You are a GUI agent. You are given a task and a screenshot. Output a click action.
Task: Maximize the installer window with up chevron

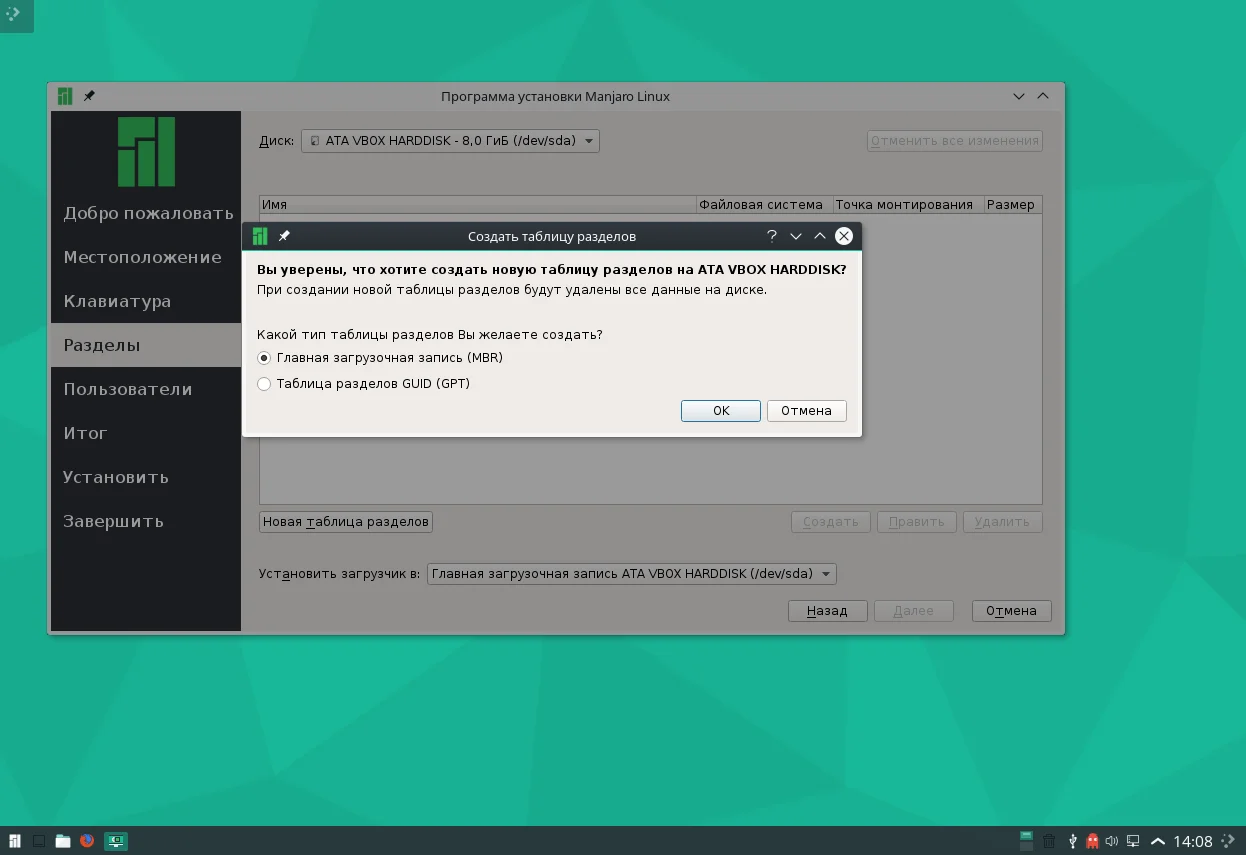point(1043,97)
